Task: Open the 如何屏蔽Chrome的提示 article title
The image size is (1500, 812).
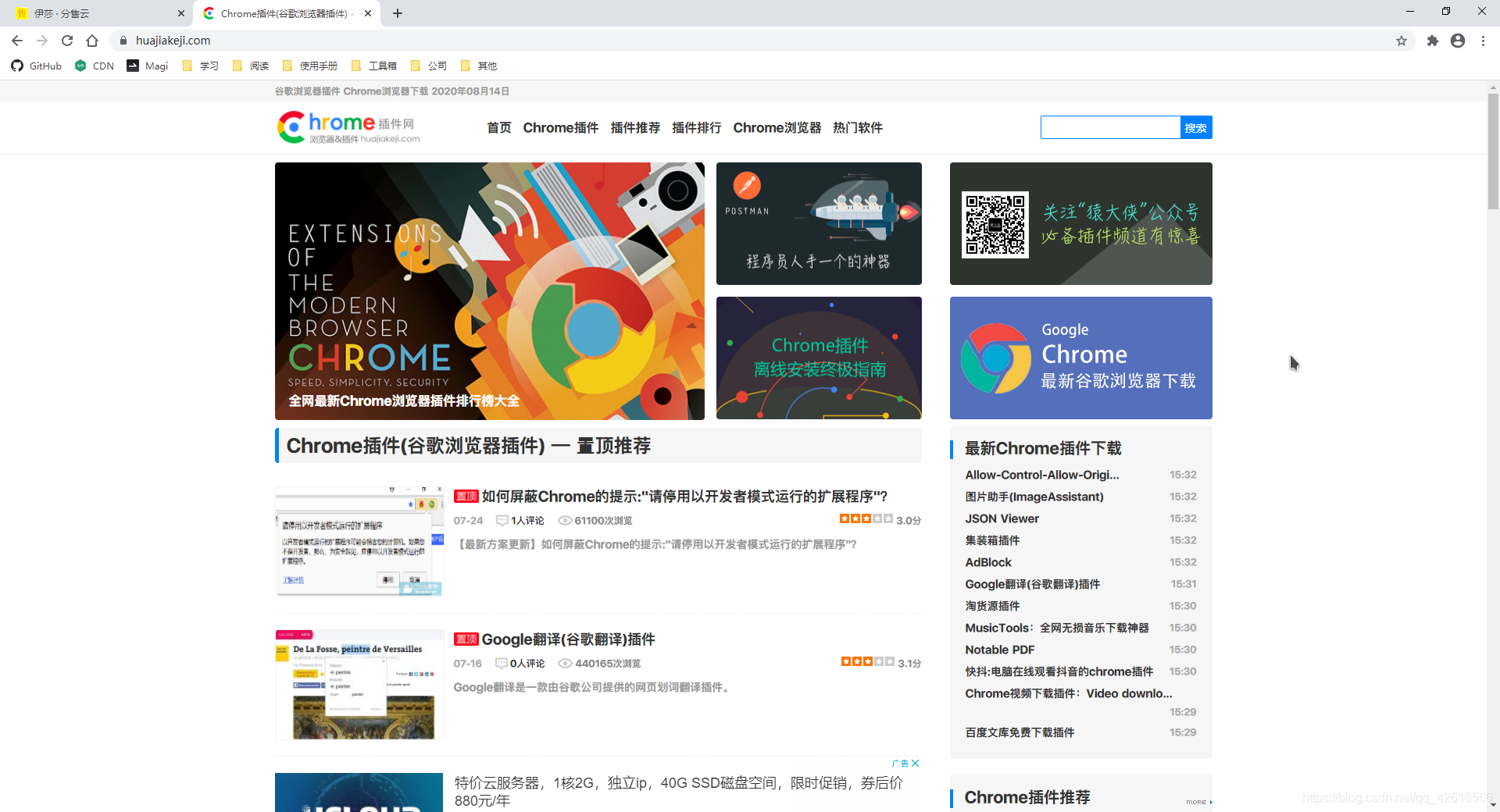Action: (x=684, y=497)
